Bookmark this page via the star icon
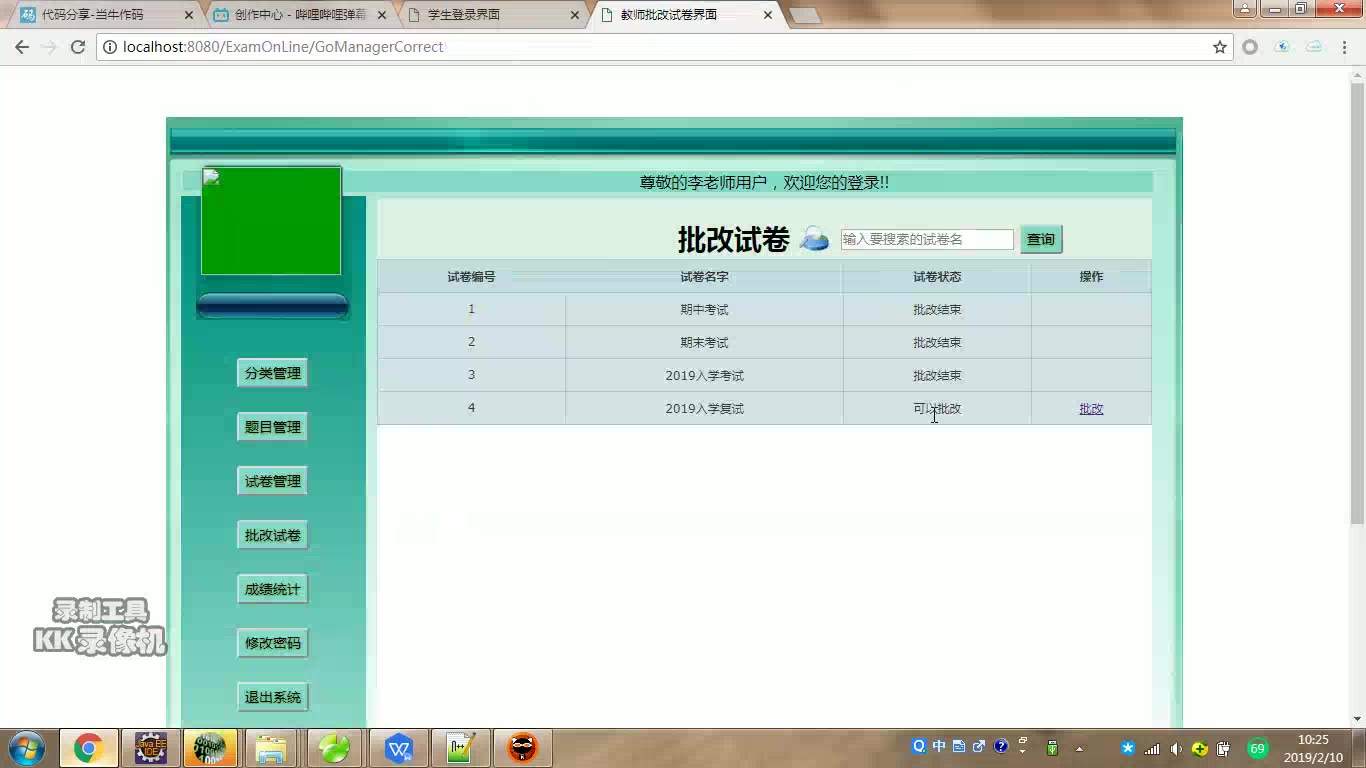The height and width of the screenshot is (768, 1366). pos(1219,46)
